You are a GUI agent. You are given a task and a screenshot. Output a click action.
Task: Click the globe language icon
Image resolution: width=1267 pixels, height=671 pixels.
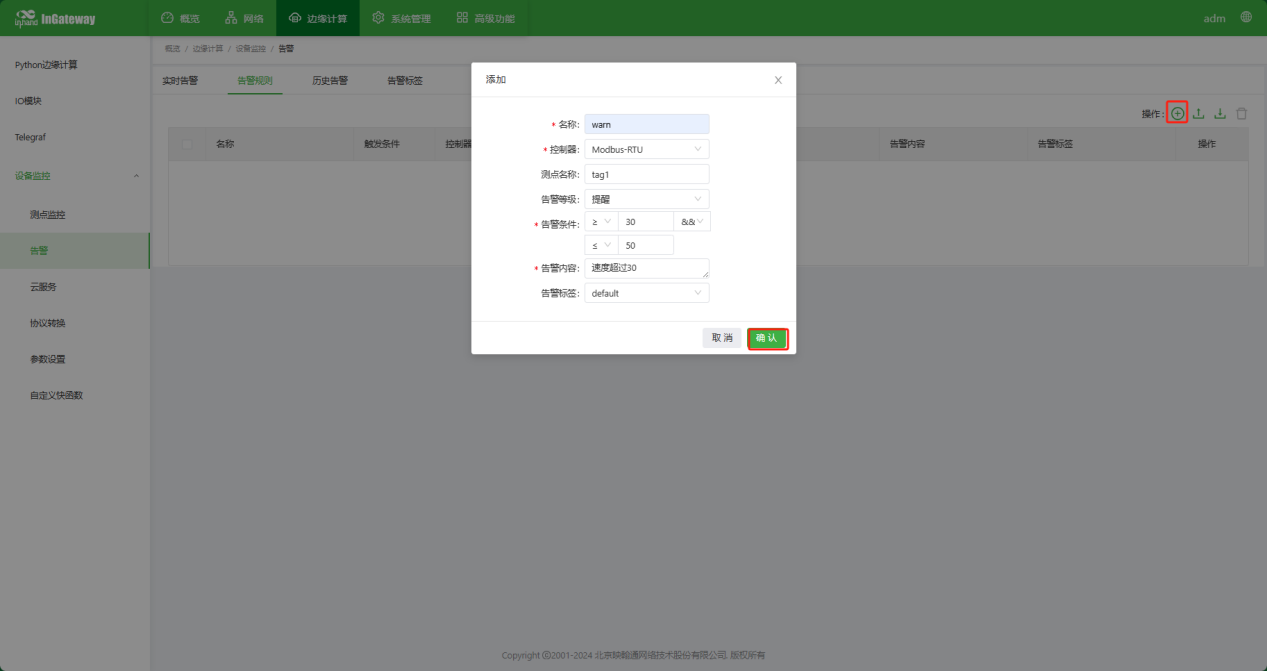(x=1246, y=17)
